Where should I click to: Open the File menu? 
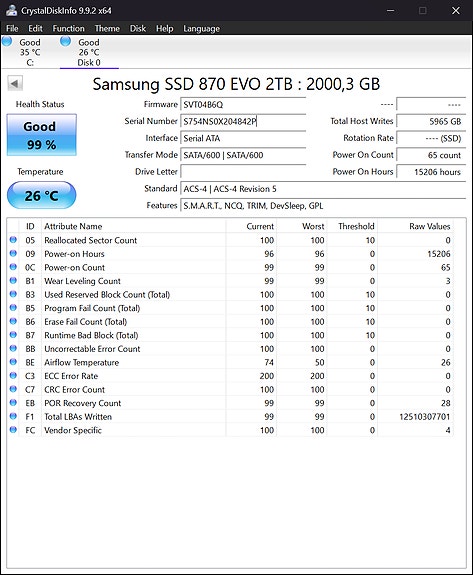12,29
